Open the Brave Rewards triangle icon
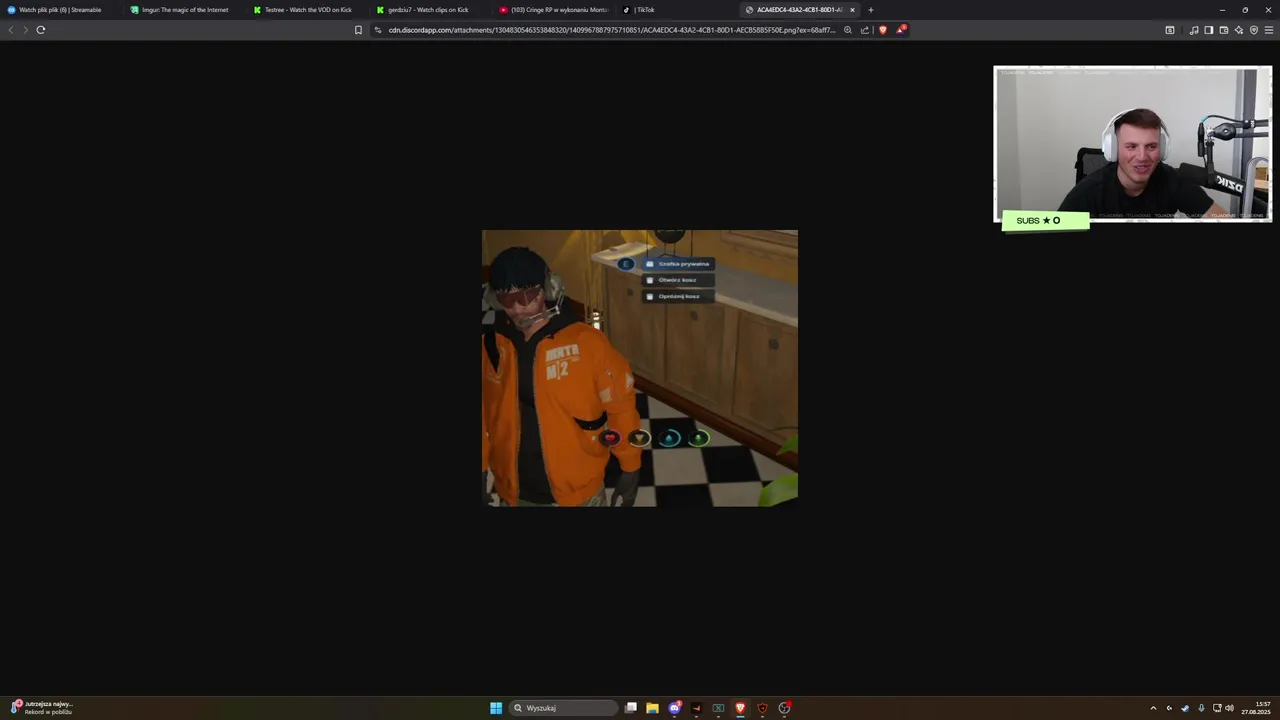The height and width of the screenshot is (720, 1280). pos(900,30)
